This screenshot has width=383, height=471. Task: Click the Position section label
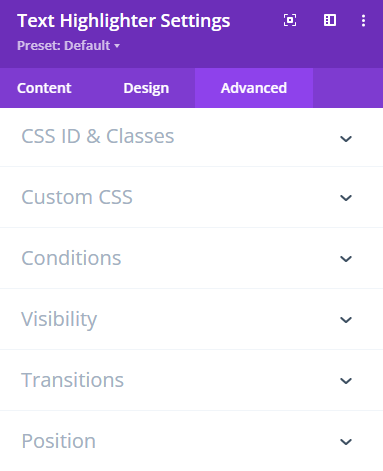[x=59, y=441]
